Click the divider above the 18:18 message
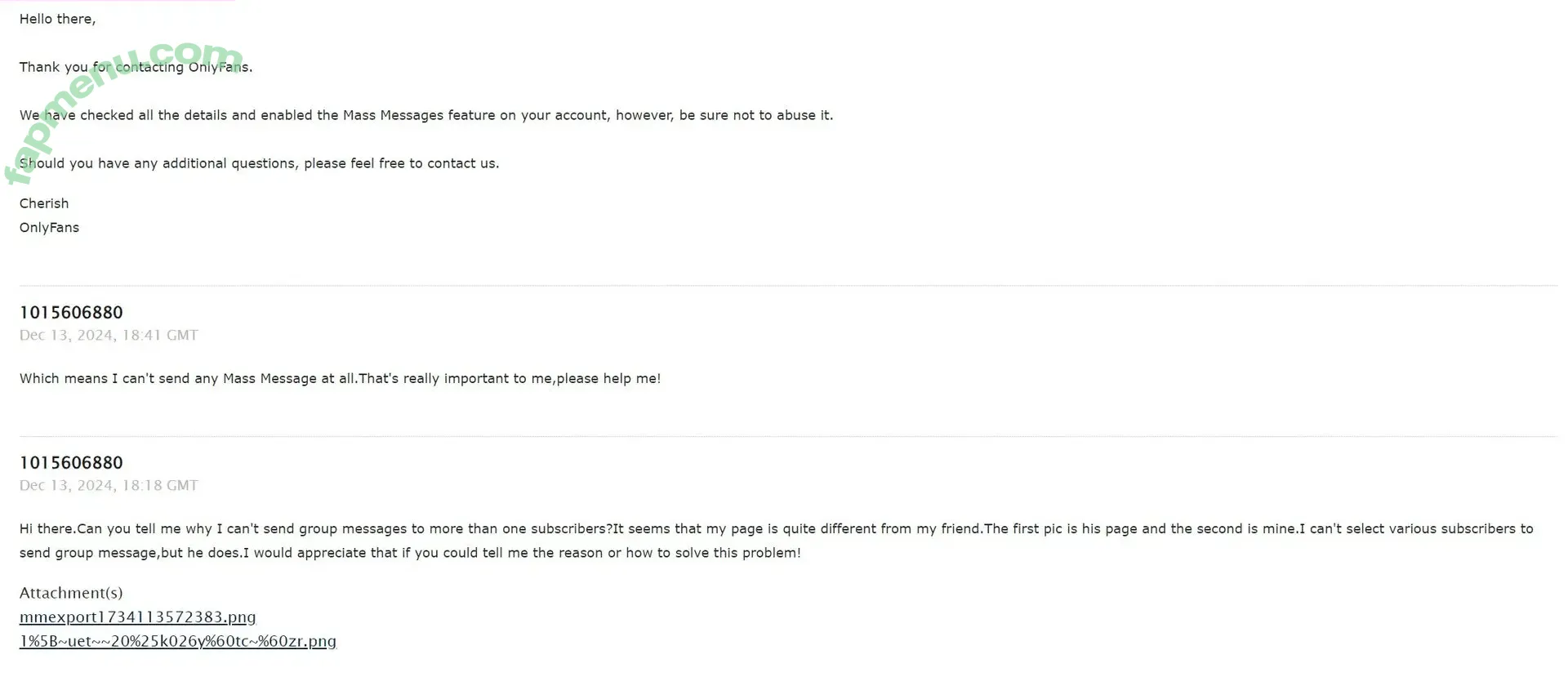1568x677 pixels. pyautogui.click(x=788, y=436)
